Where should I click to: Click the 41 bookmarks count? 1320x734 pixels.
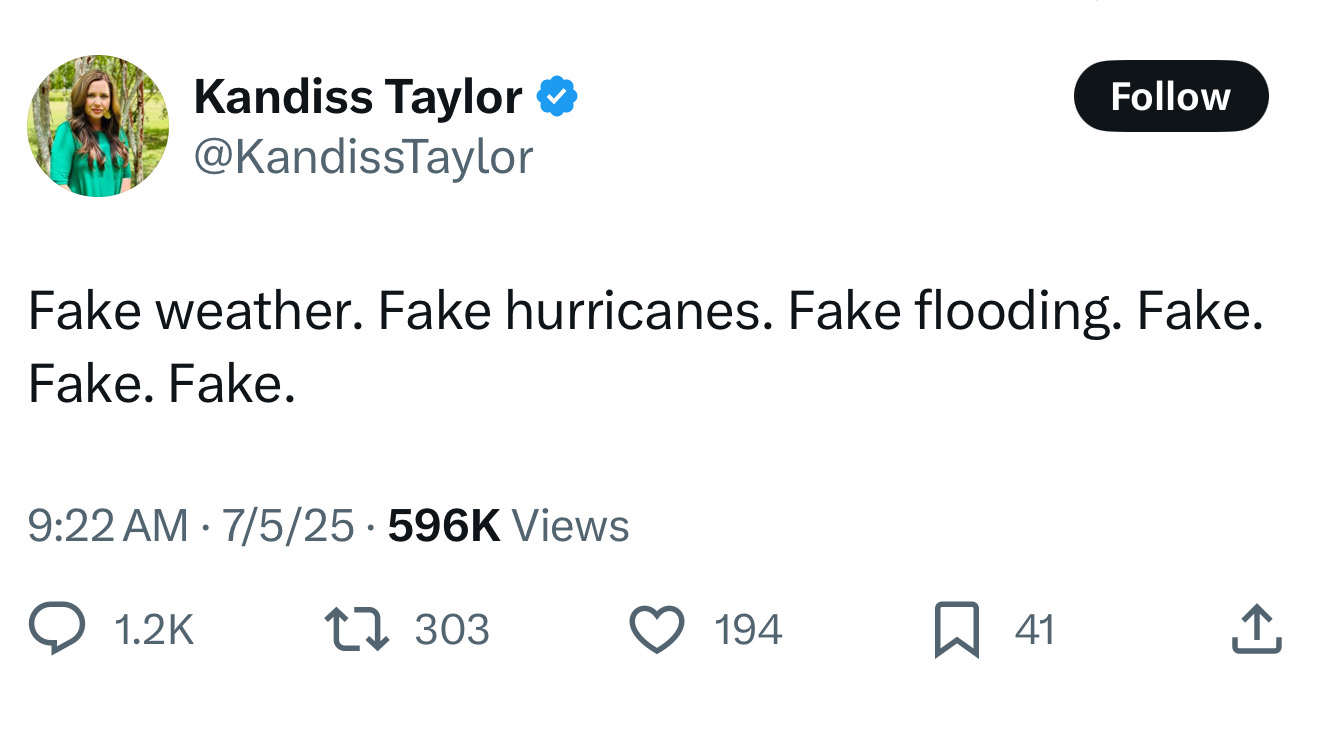coord(1034,630)
